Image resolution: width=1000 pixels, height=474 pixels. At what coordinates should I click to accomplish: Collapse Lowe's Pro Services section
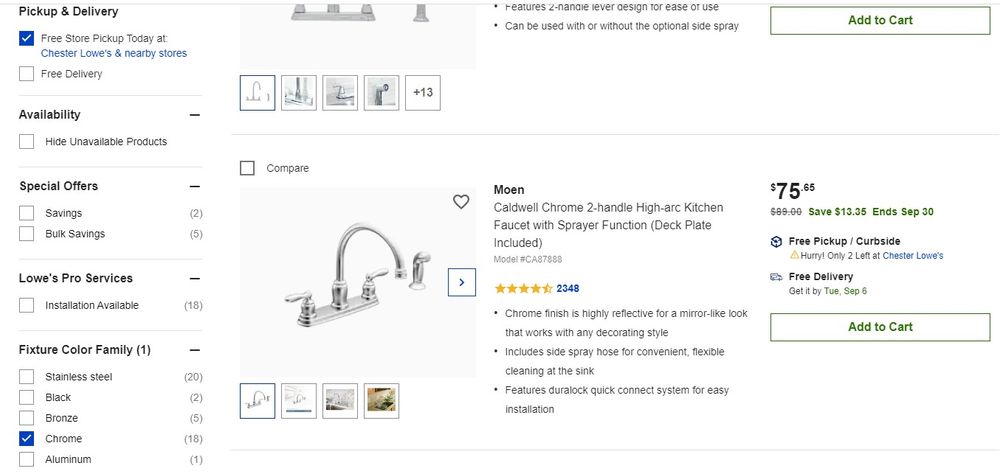195,278
